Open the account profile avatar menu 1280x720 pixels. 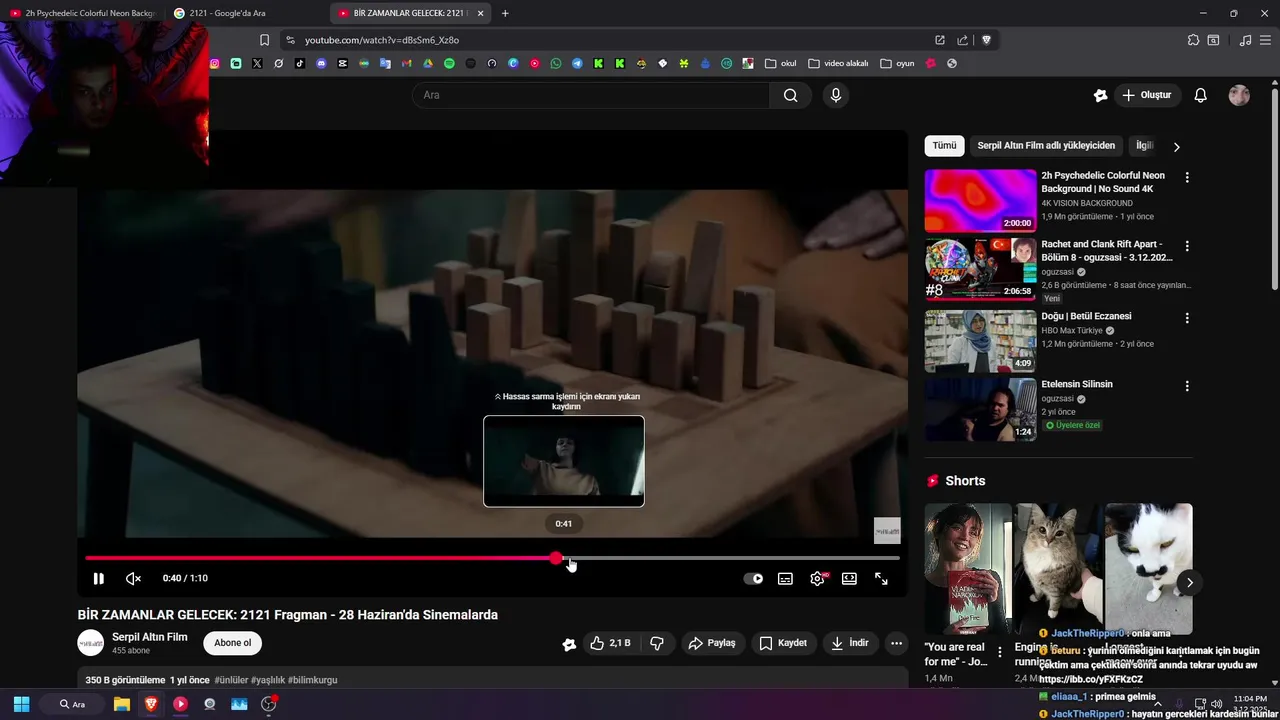tap(1239, 95)
